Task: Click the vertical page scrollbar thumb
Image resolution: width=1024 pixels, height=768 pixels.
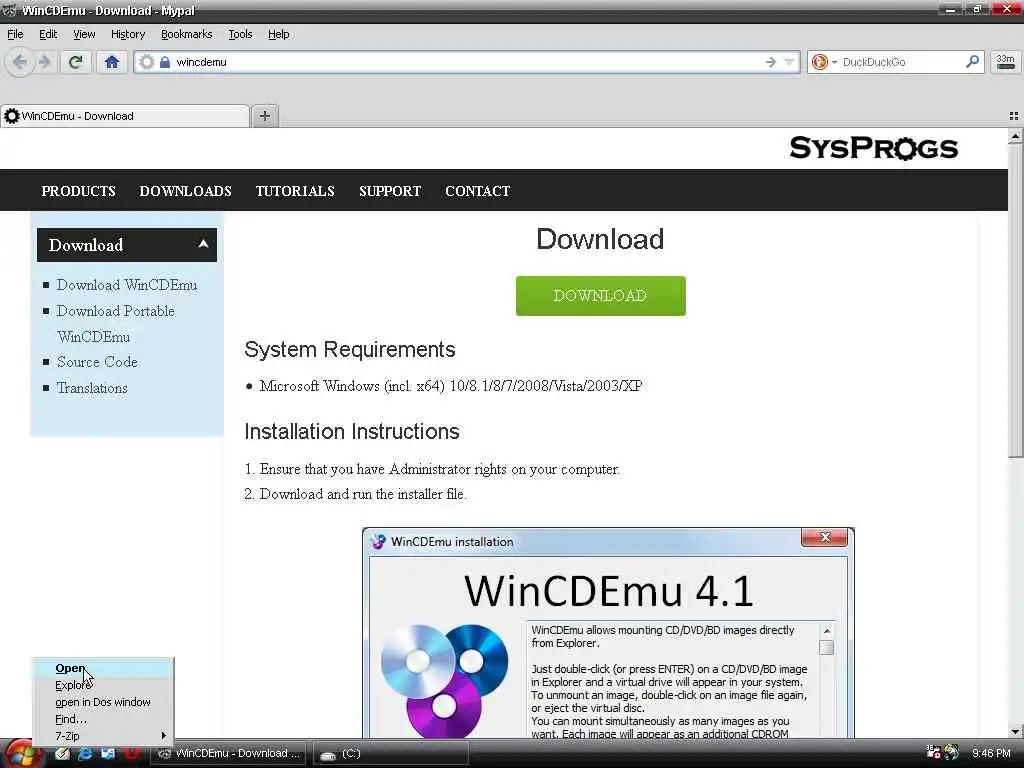Action: coord(1015,300)
